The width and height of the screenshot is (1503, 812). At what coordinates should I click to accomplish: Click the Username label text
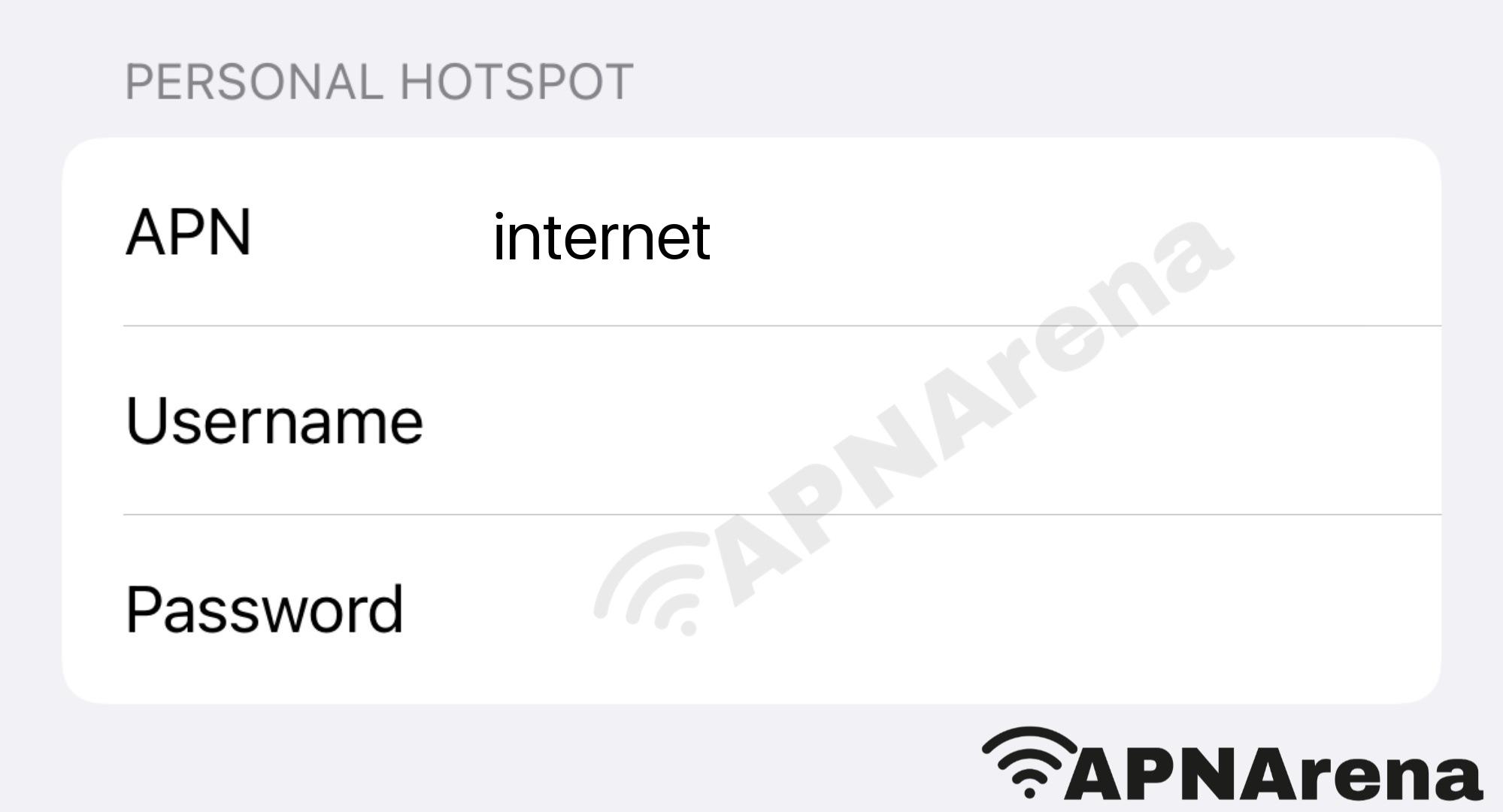271,418
